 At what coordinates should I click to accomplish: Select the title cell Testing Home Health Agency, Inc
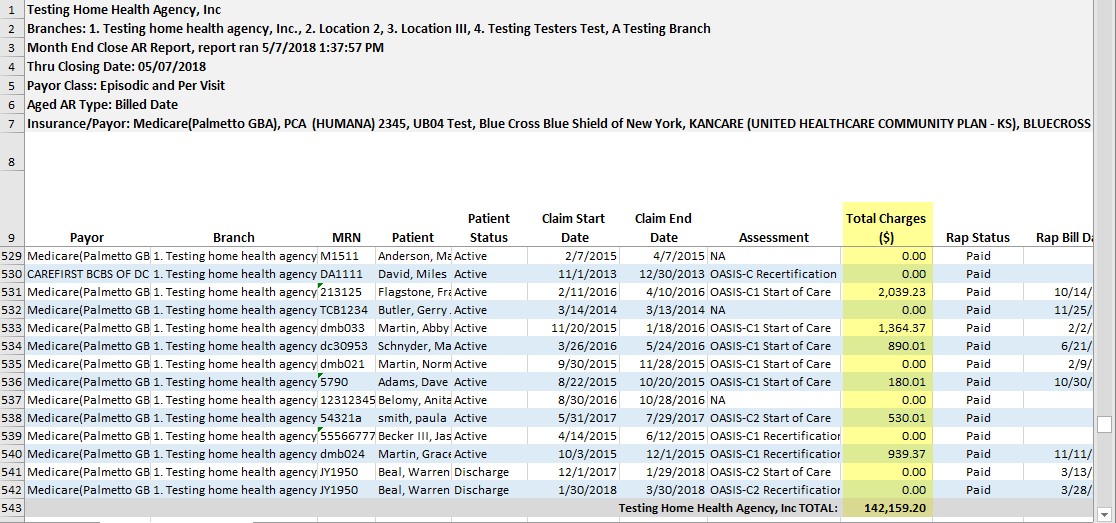(x=124, y=10)
